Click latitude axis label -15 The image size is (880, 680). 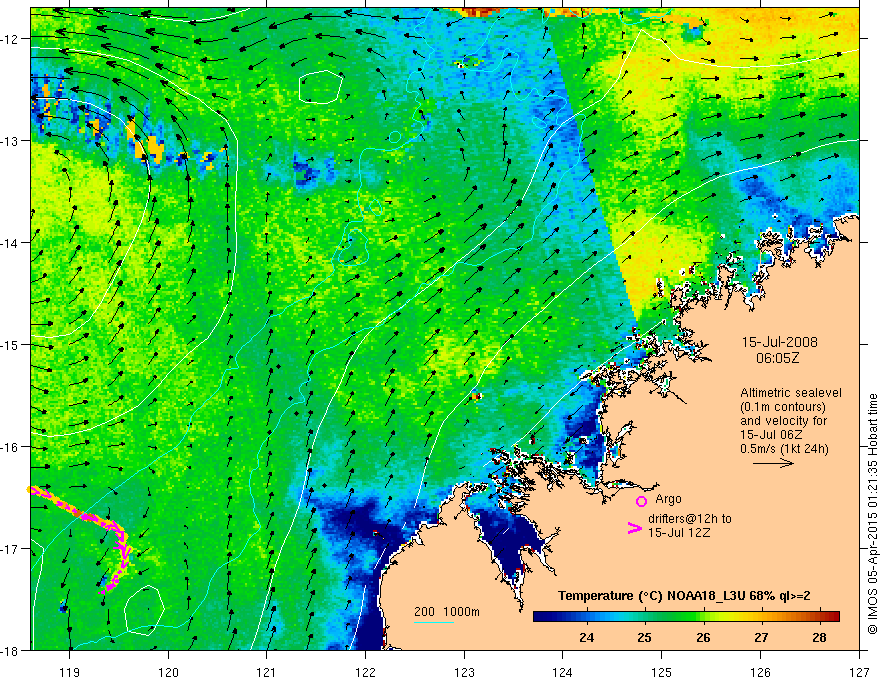(x=12, y=344)
